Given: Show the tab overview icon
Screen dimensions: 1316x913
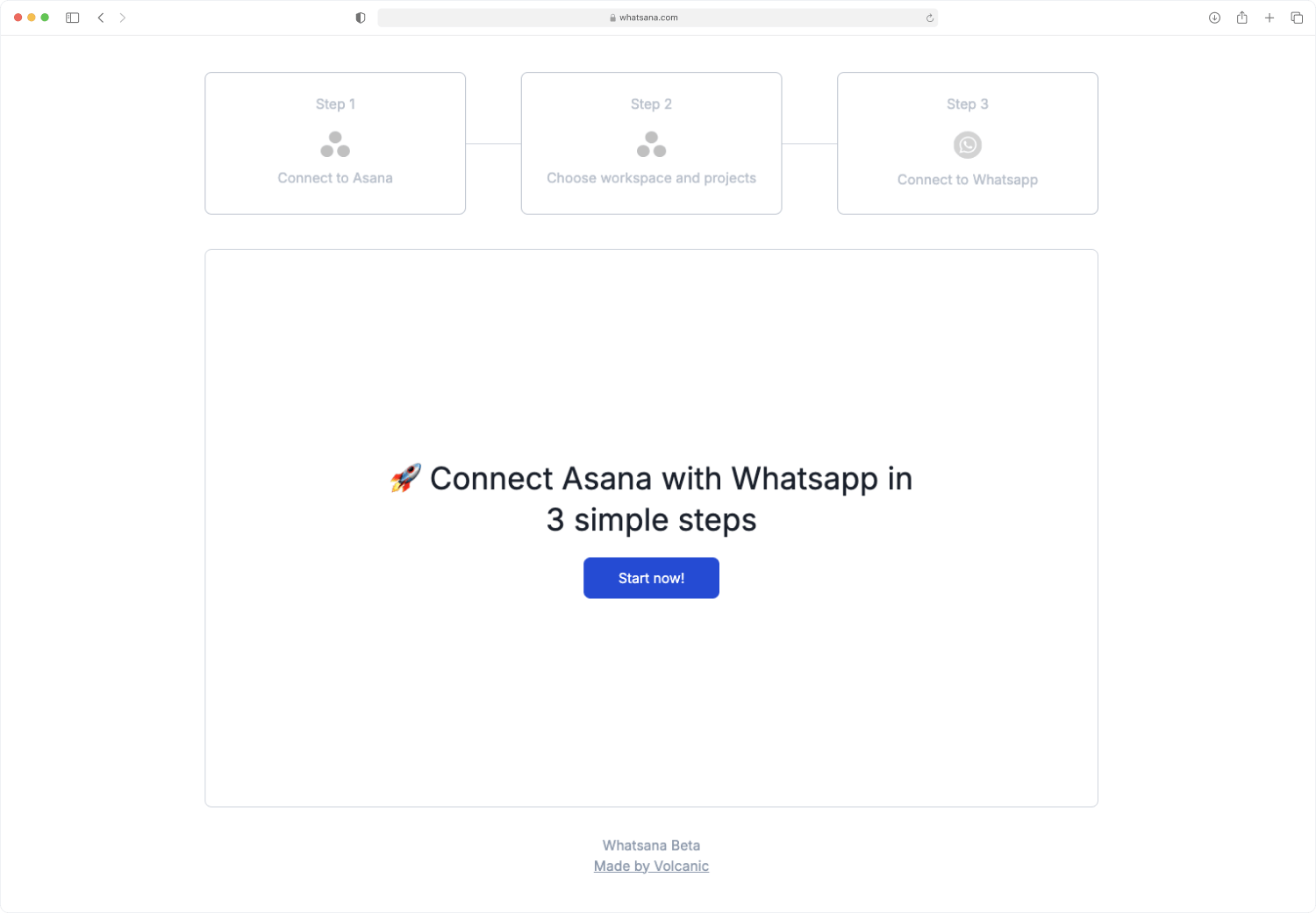Looking at the screenshot, I should point(1297,18).
